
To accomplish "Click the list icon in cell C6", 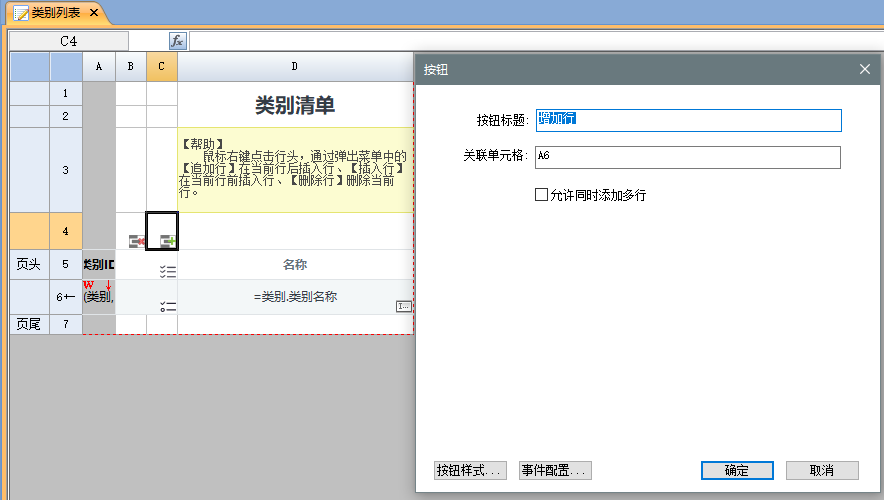I will coord(168,305).
